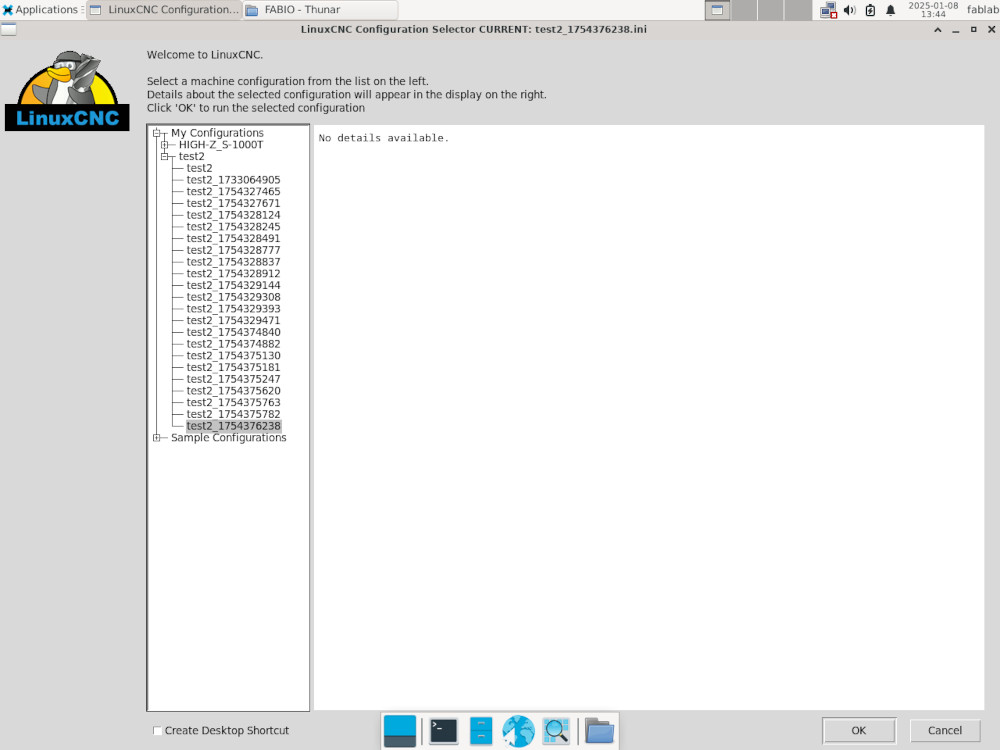Open the volume speaker tray icon

tap(849, 10)
